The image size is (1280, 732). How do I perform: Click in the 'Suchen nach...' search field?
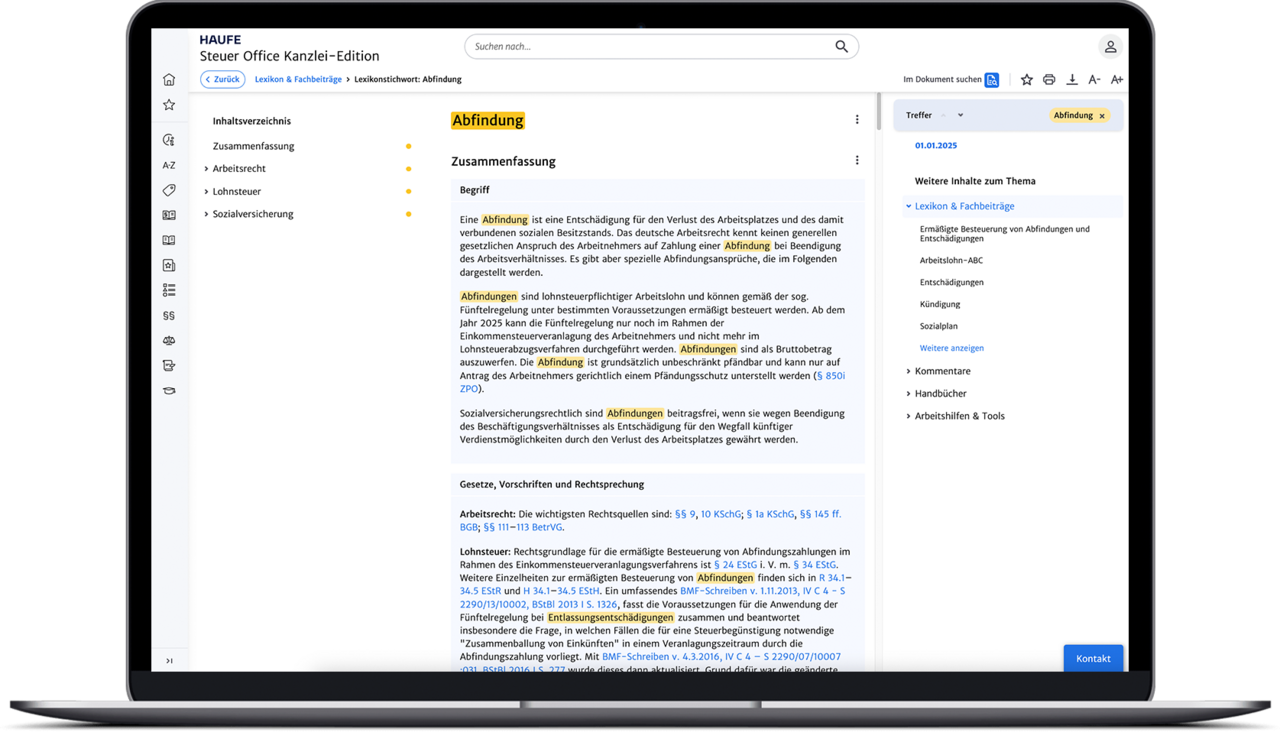coord(650,47)
